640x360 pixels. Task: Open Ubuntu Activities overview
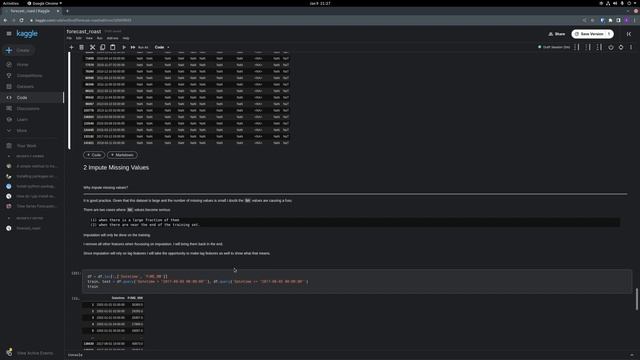coord(11,3)
